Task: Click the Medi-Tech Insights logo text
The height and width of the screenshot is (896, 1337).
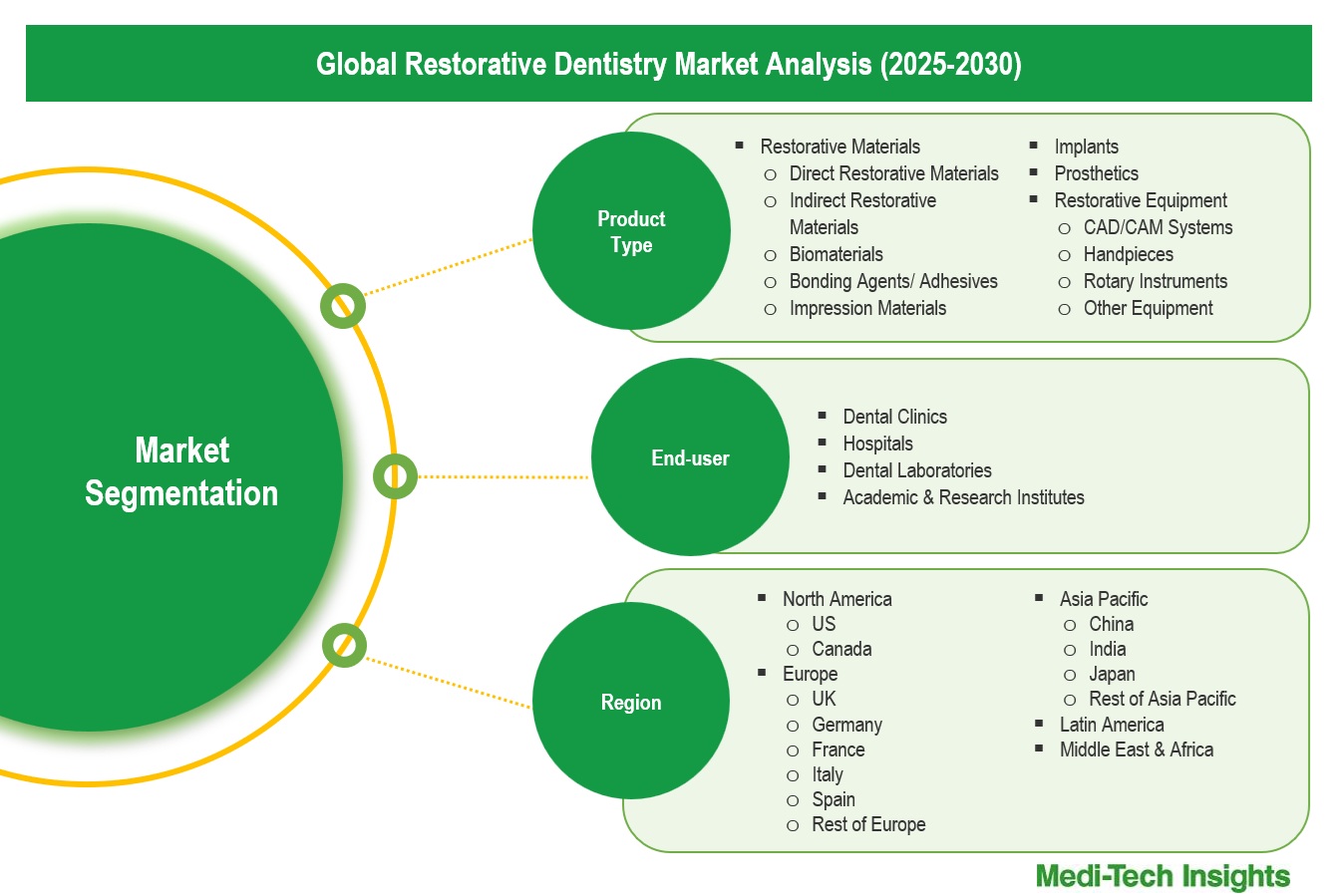Action: click(1163, 876)
